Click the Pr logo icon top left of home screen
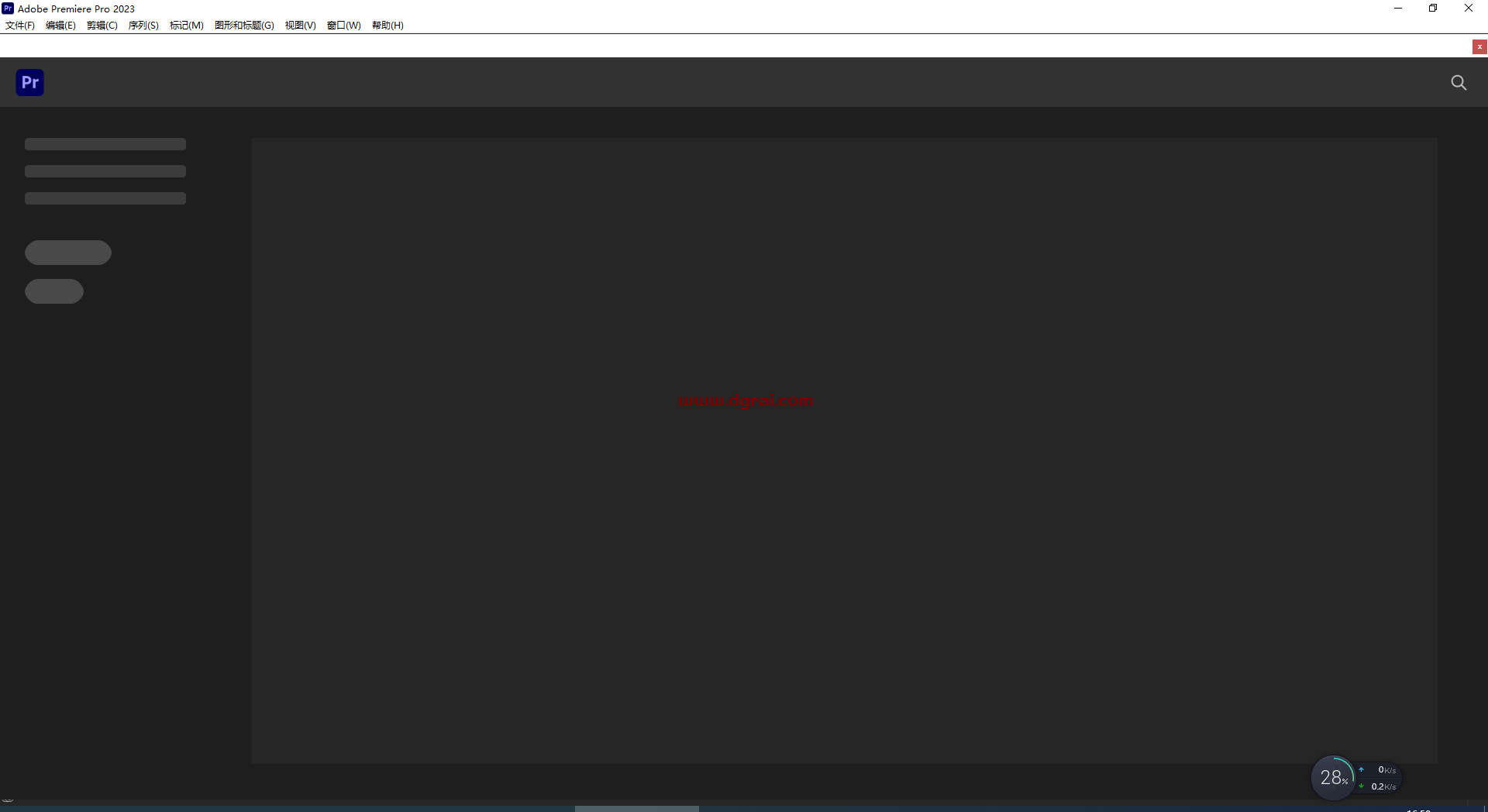This screenshot has width=1488, height=812. click(x=29, y=82)
